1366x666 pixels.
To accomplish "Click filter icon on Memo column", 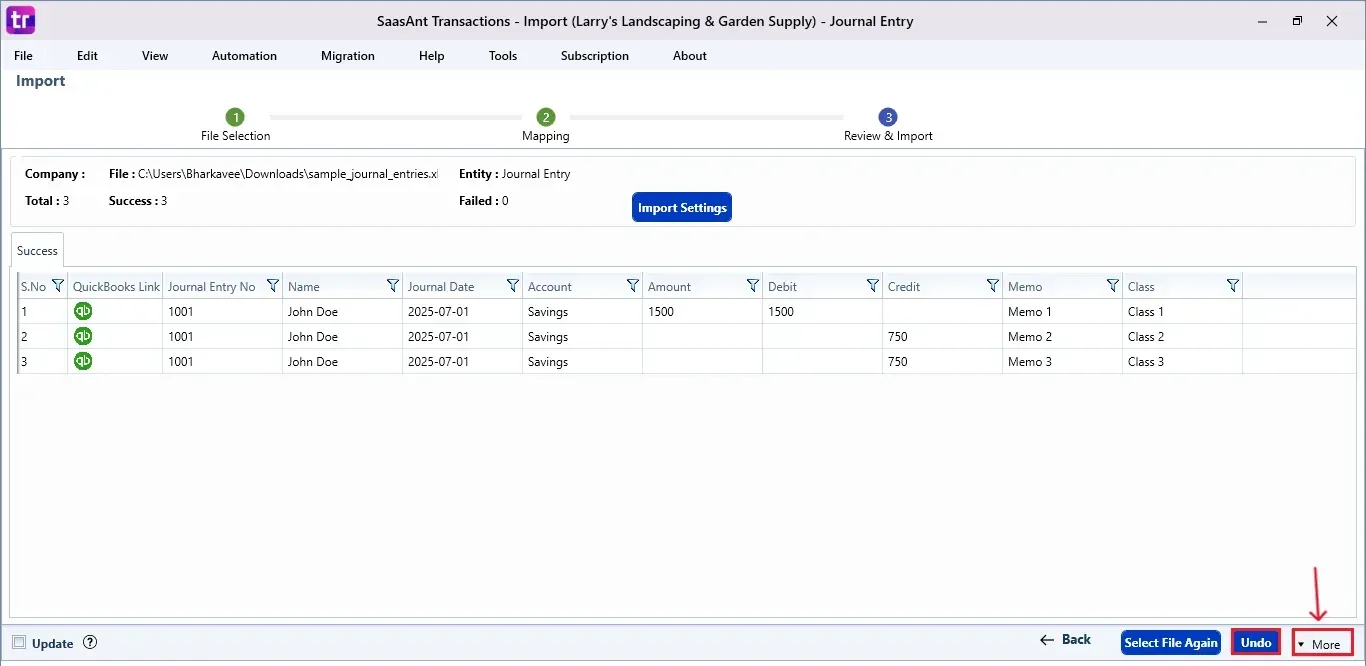I will point(1112,286).
